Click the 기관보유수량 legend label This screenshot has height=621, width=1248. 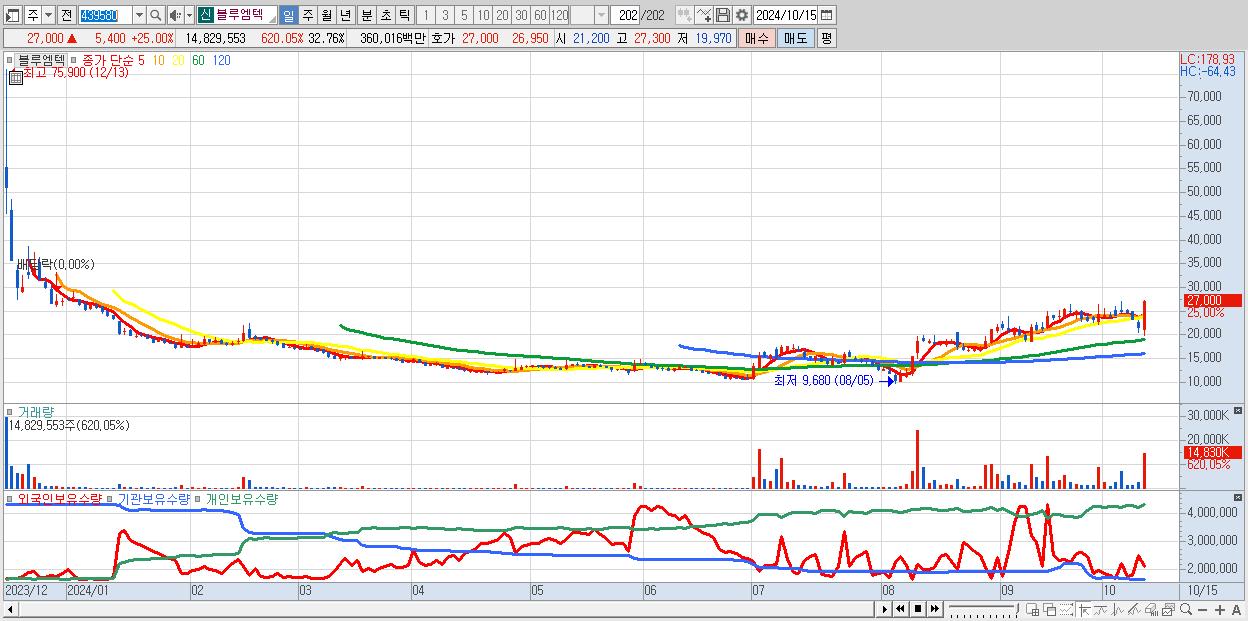[x=154, y=498]
